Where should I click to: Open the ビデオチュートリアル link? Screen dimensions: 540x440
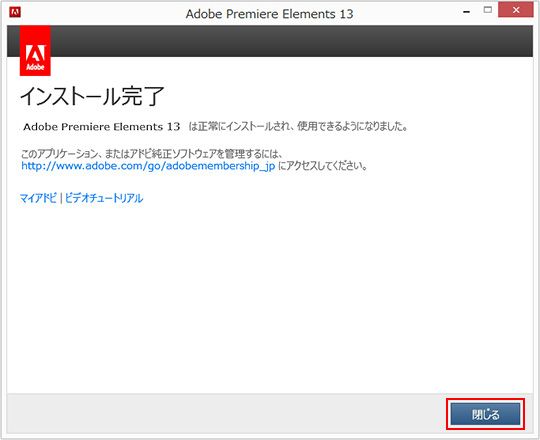104,198
